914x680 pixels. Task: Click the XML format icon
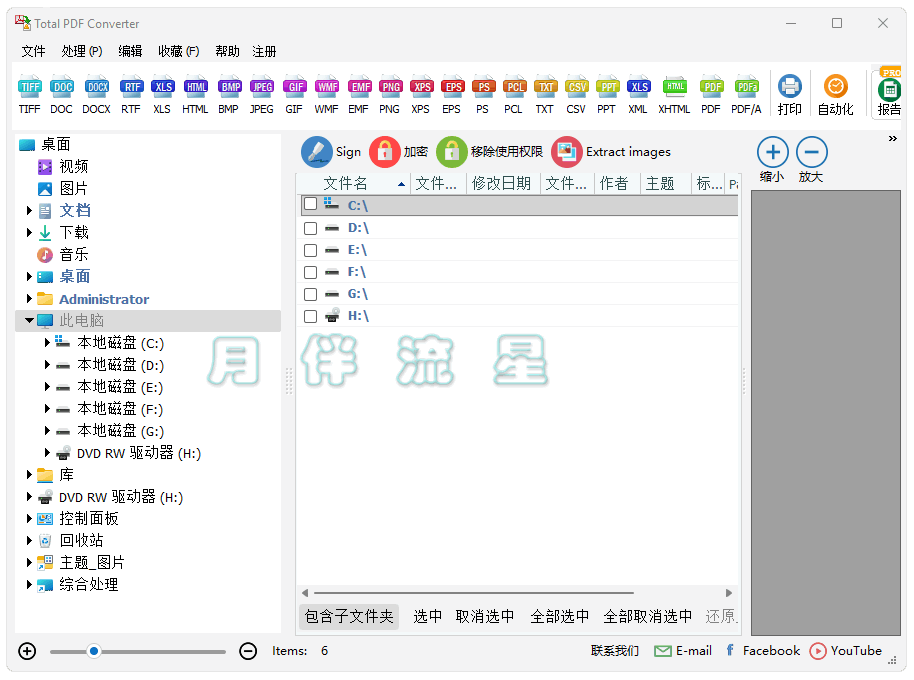coord(638,94)
